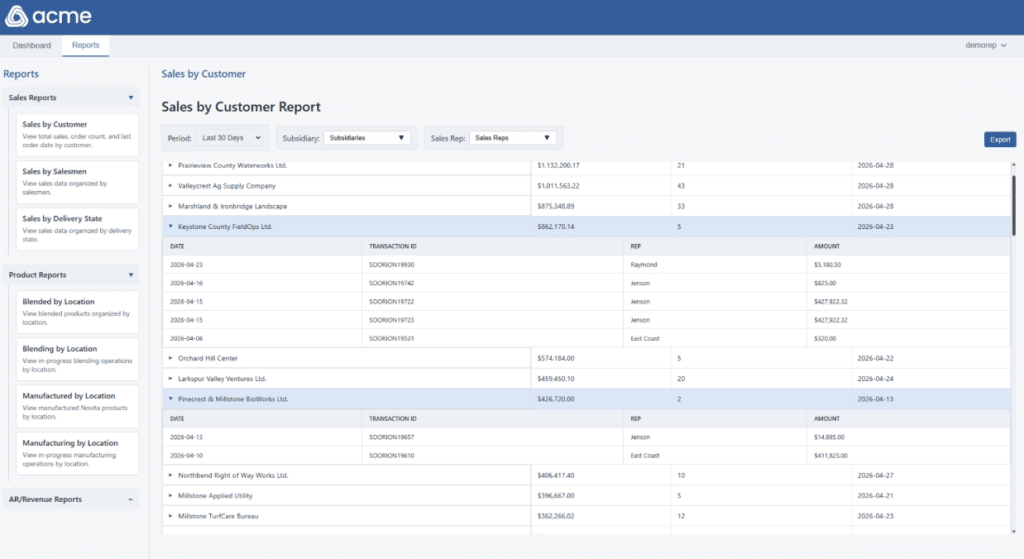Screen dimensions: 1024x559
Task: Expand the Prairieview County Waterworks Ltd. row
Action: coord(170,165)
